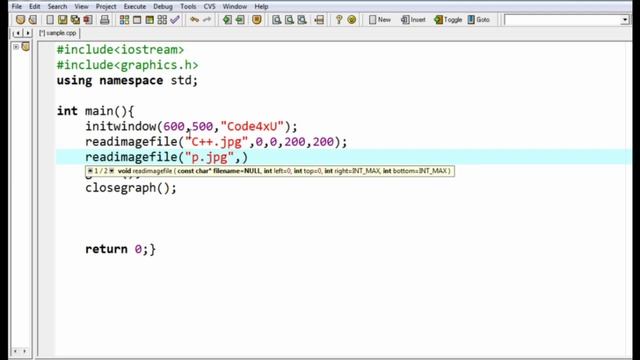Compile the program using the Compile icon
This screenshot has width=640, height=360.
(124, 20)
